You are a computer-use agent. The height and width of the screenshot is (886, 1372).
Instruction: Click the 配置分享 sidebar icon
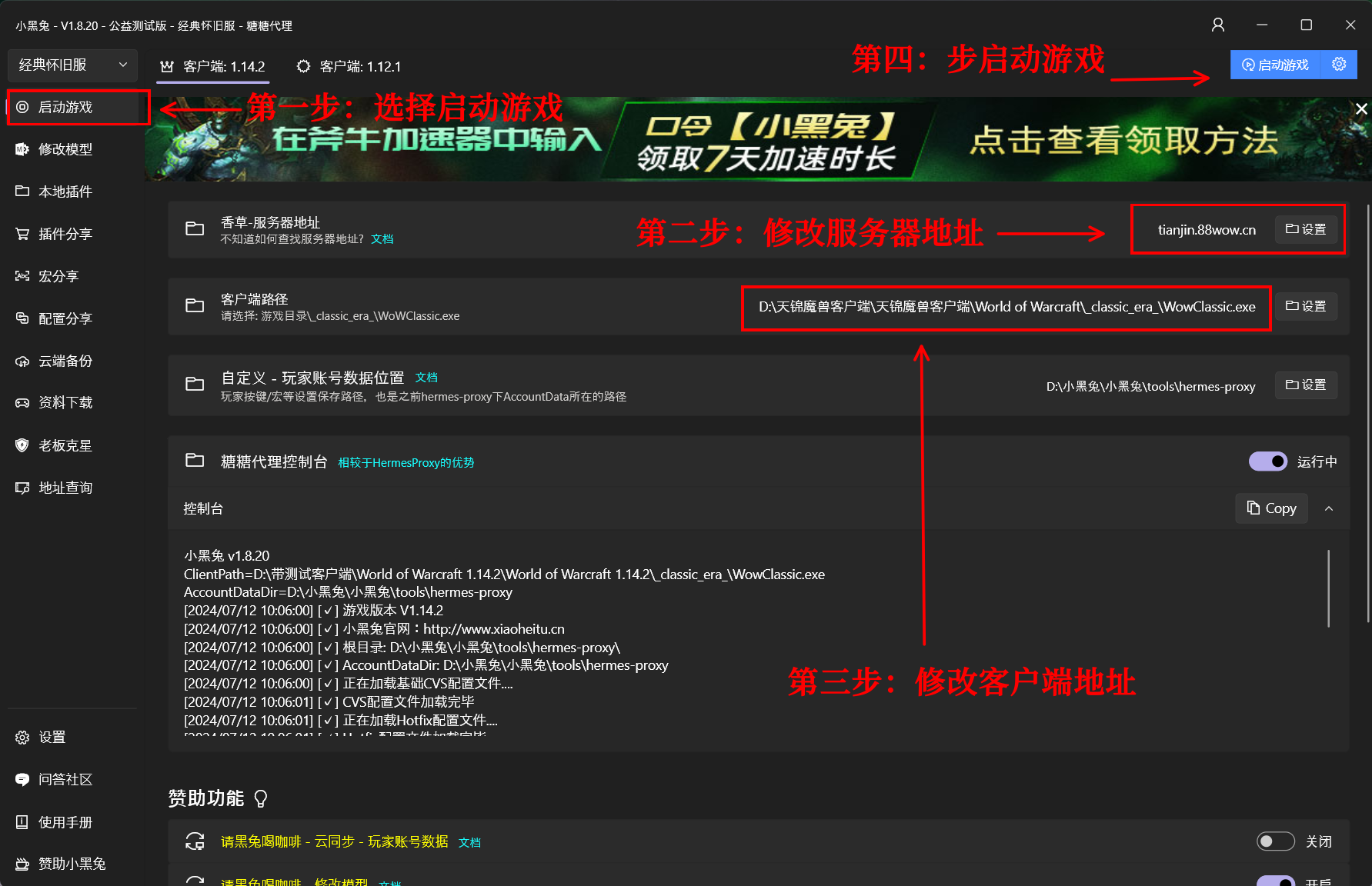[x=22, y=318]
